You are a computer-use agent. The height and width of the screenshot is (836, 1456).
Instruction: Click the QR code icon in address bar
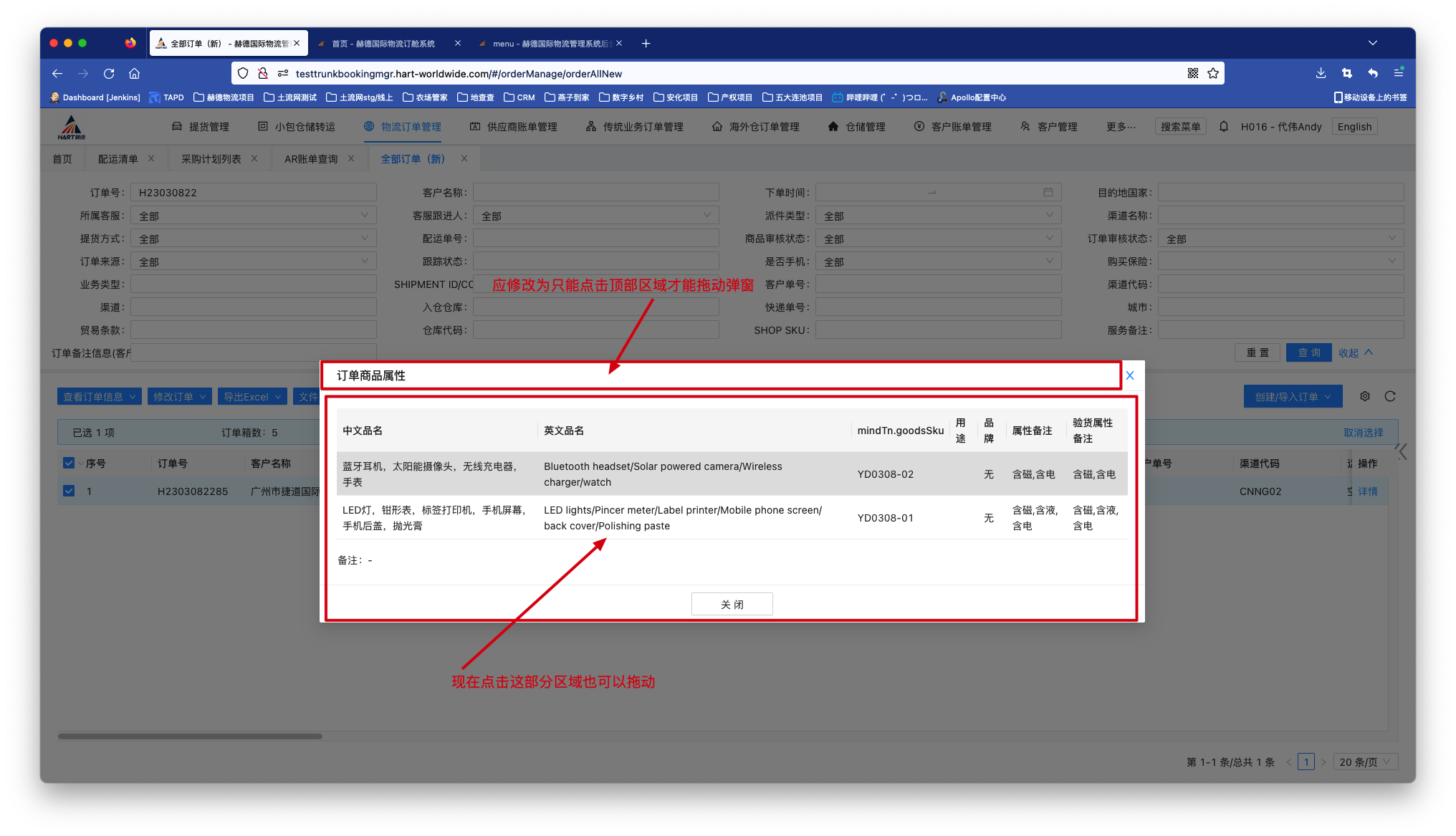[x=1193, y=73]
